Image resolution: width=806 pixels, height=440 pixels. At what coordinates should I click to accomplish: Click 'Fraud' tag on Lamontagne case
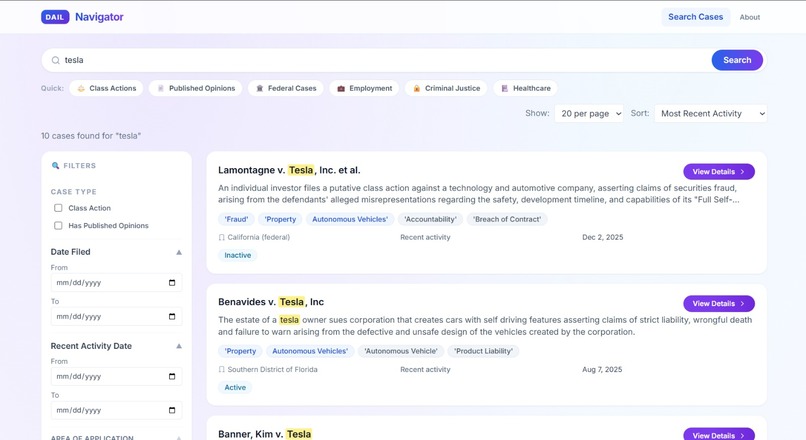coord(236,219)
